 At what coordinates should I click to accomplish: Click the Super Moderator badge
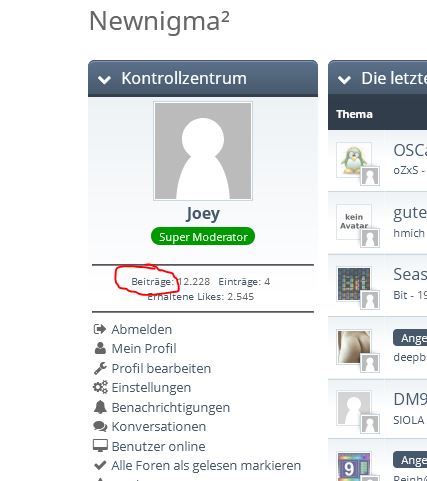tap(203, 237)
